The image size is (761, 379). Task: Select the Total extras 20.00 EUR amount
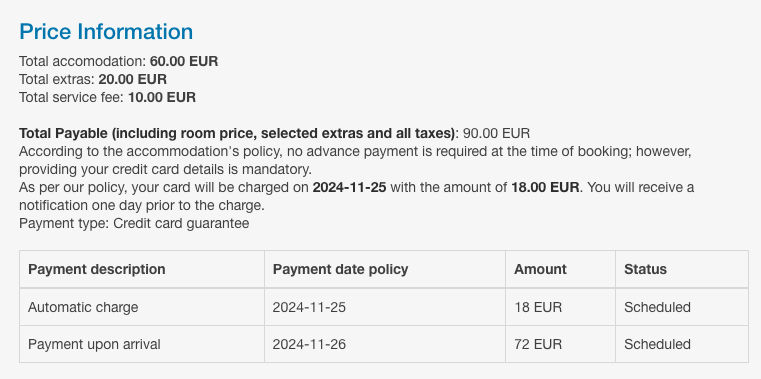point(132,80)
